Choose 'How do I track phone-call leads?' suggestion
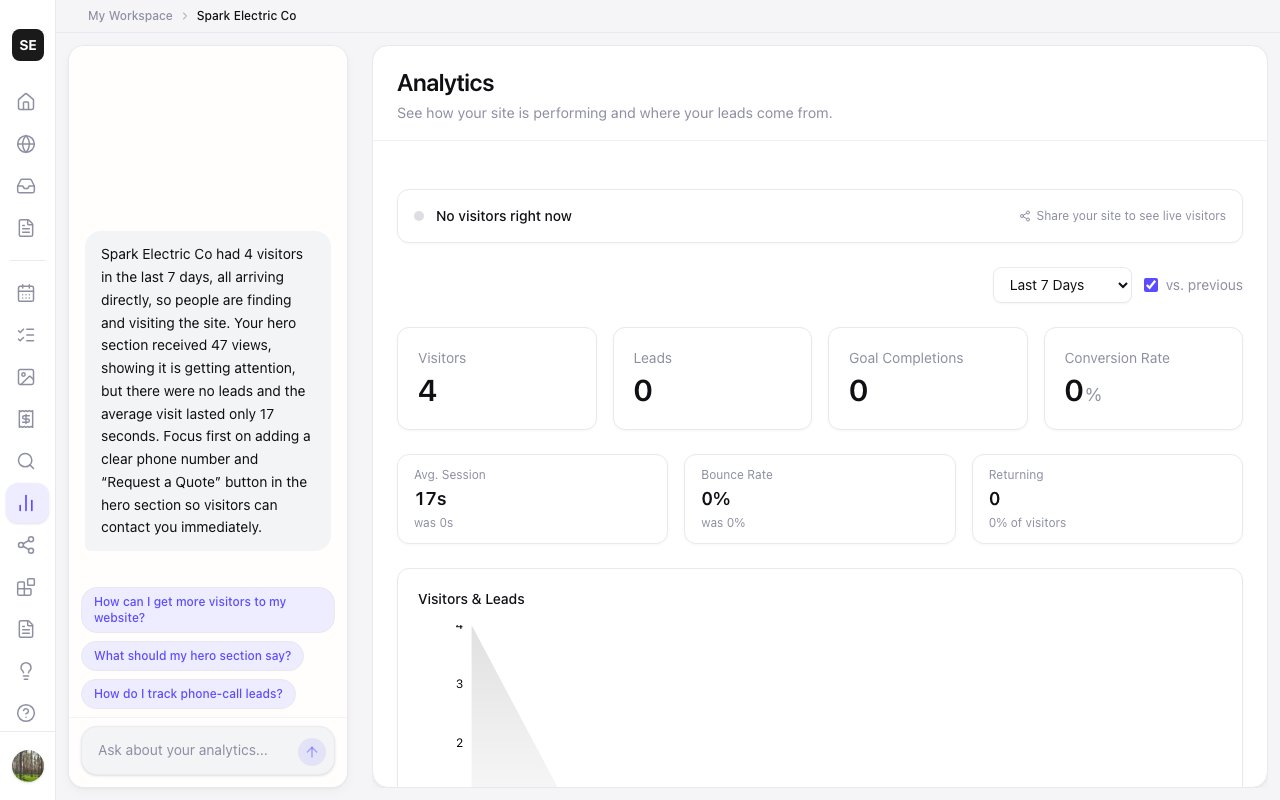Screen dimensions: 1280x800 (188, 694)
